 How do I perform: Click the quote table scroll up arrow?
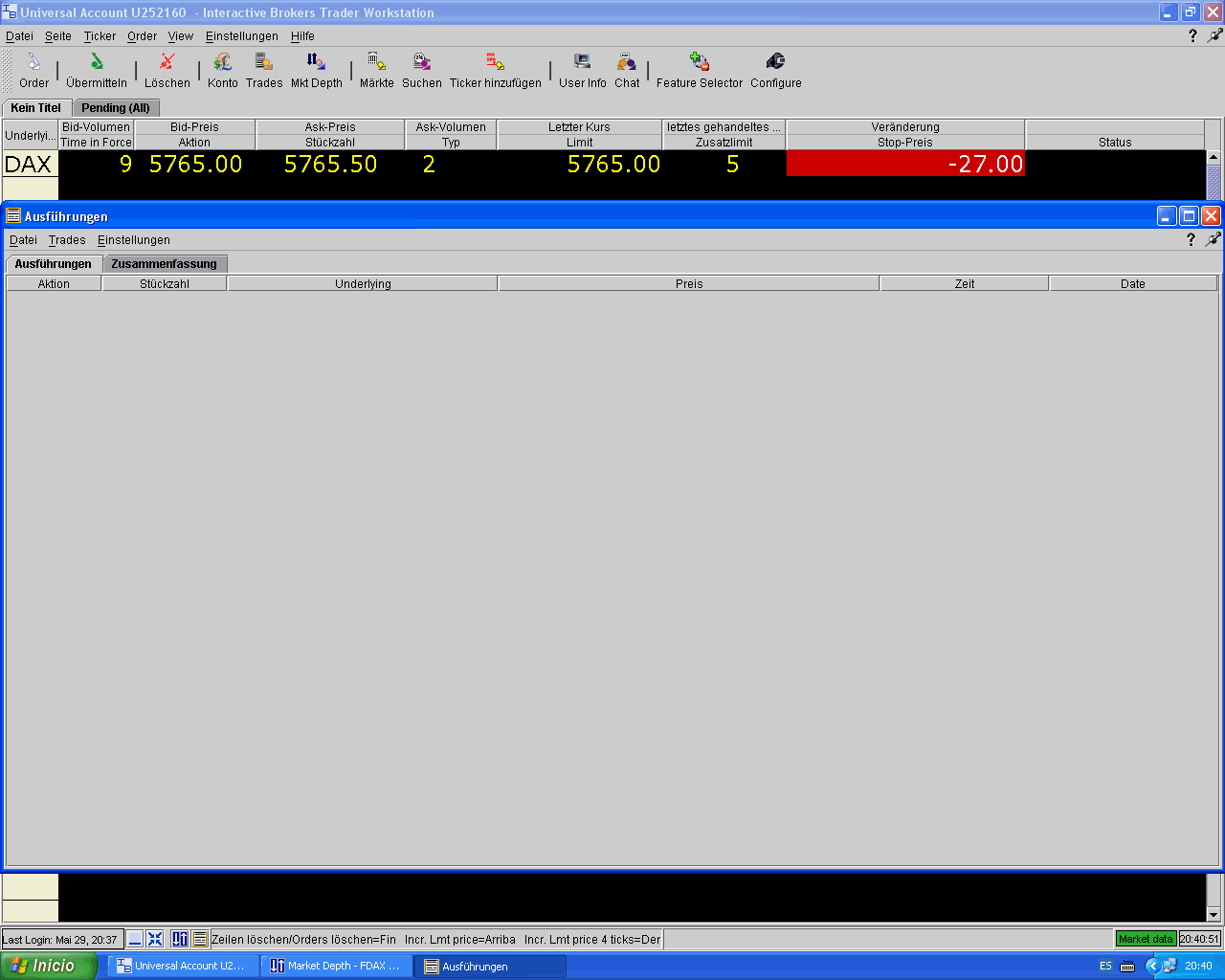(1214, 158)
